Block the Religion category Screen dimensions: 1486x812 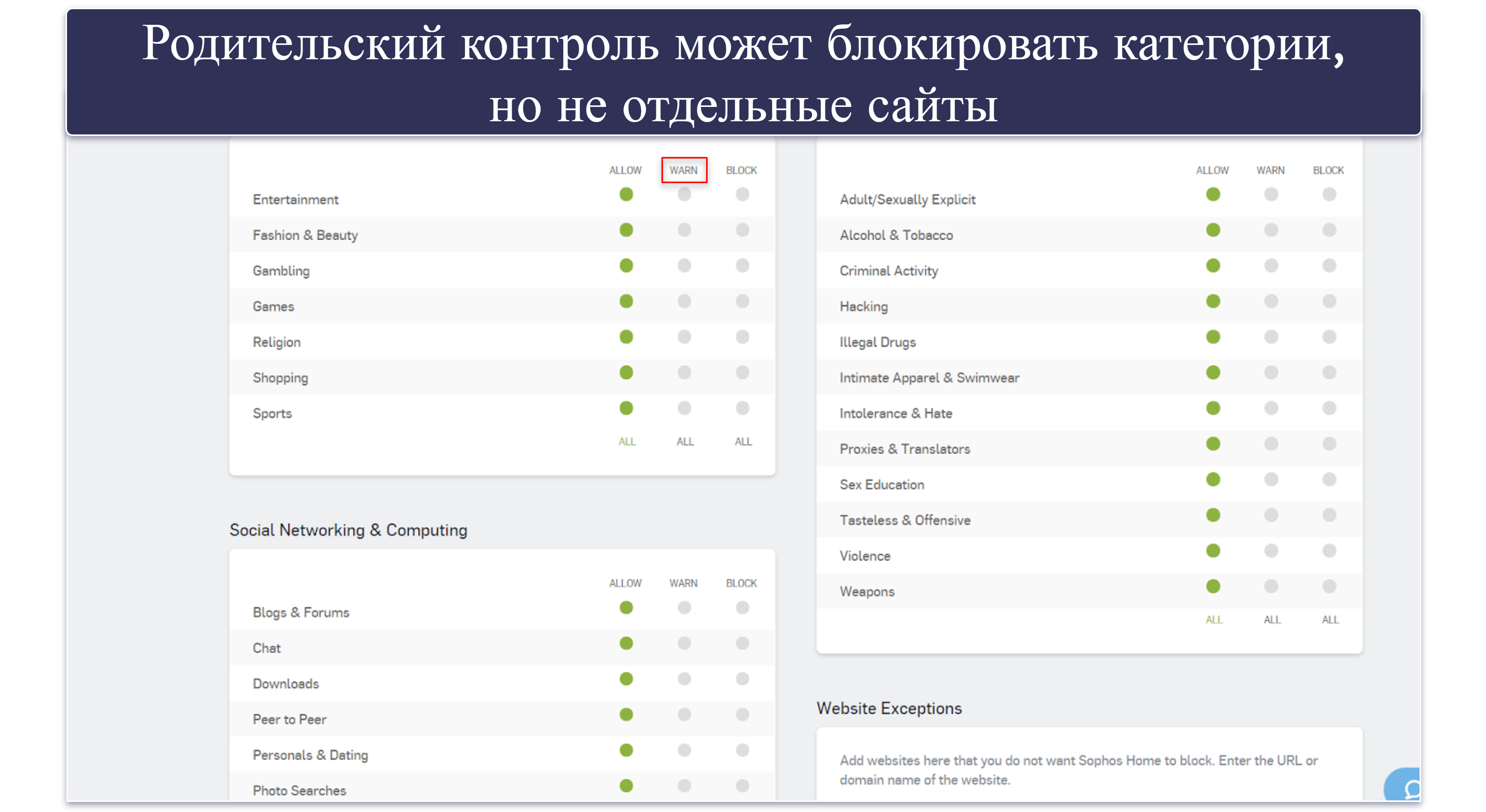743,337
